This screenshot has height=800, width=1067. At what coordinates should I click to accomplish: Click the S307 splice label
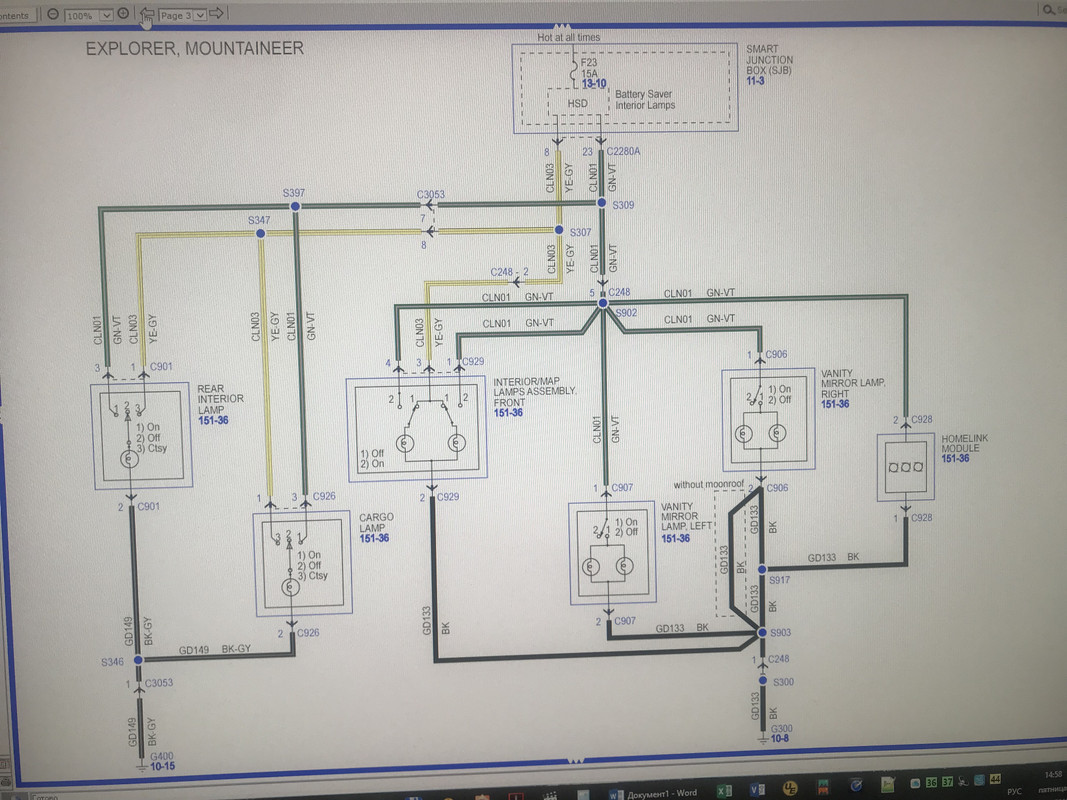(580, 232)
